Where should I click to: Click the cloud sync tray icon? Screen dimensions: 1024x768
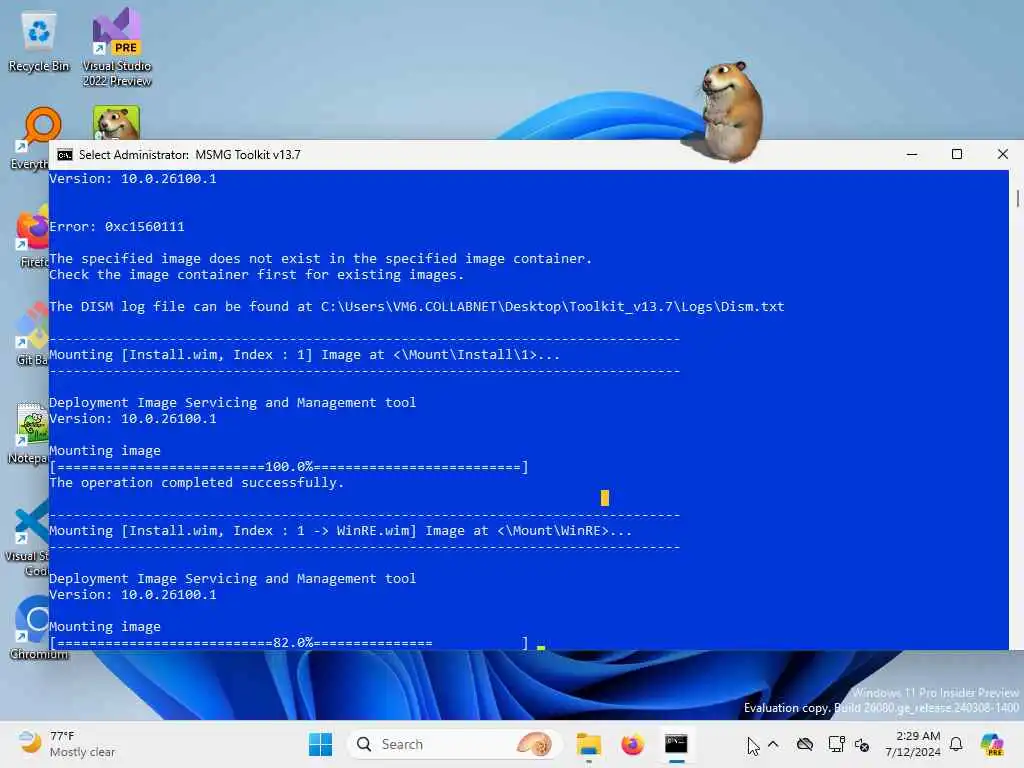click(805, 744)
